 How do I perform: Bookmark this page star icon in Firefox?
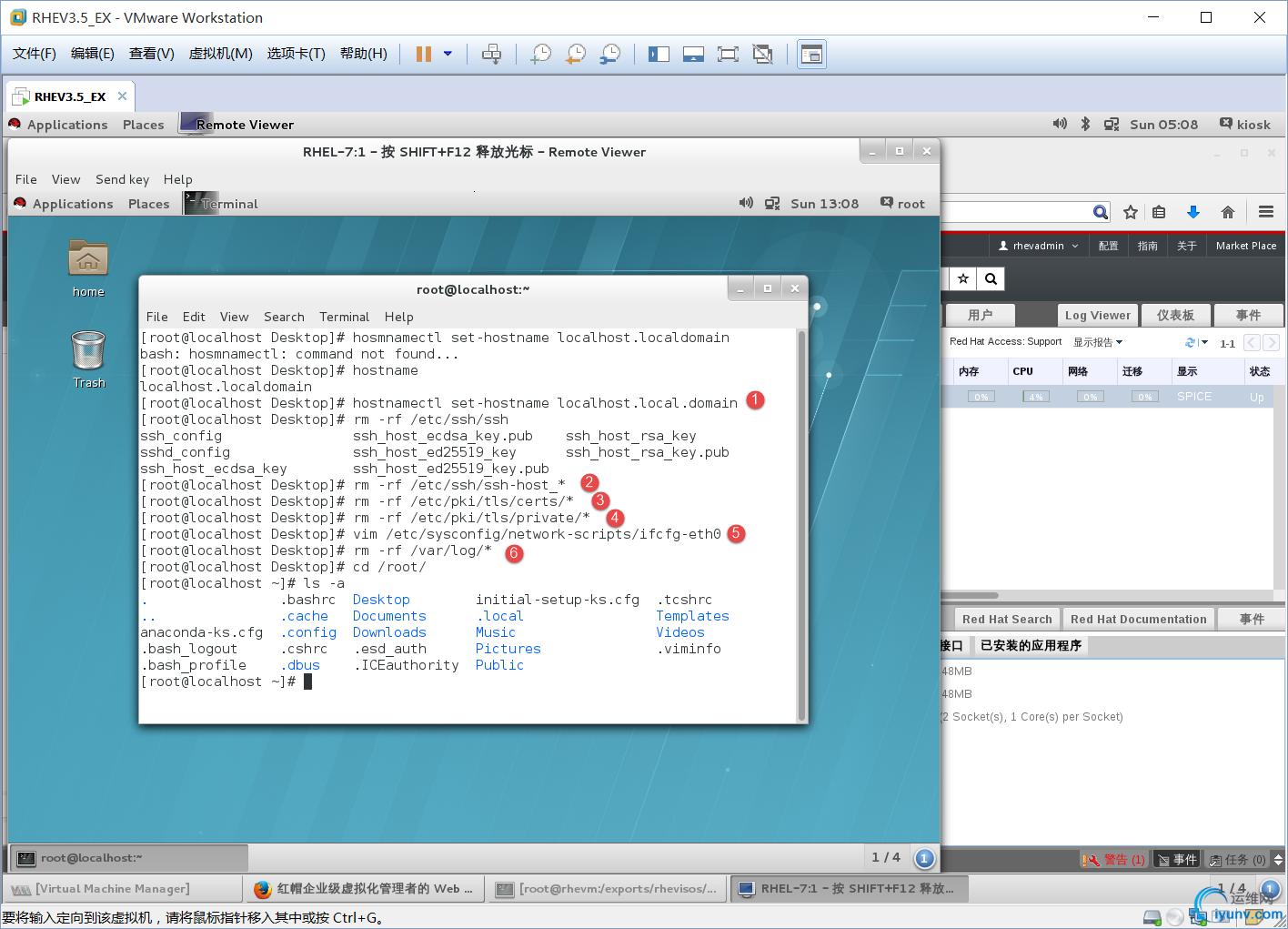pyautogui.click(x=1131, y=212)
